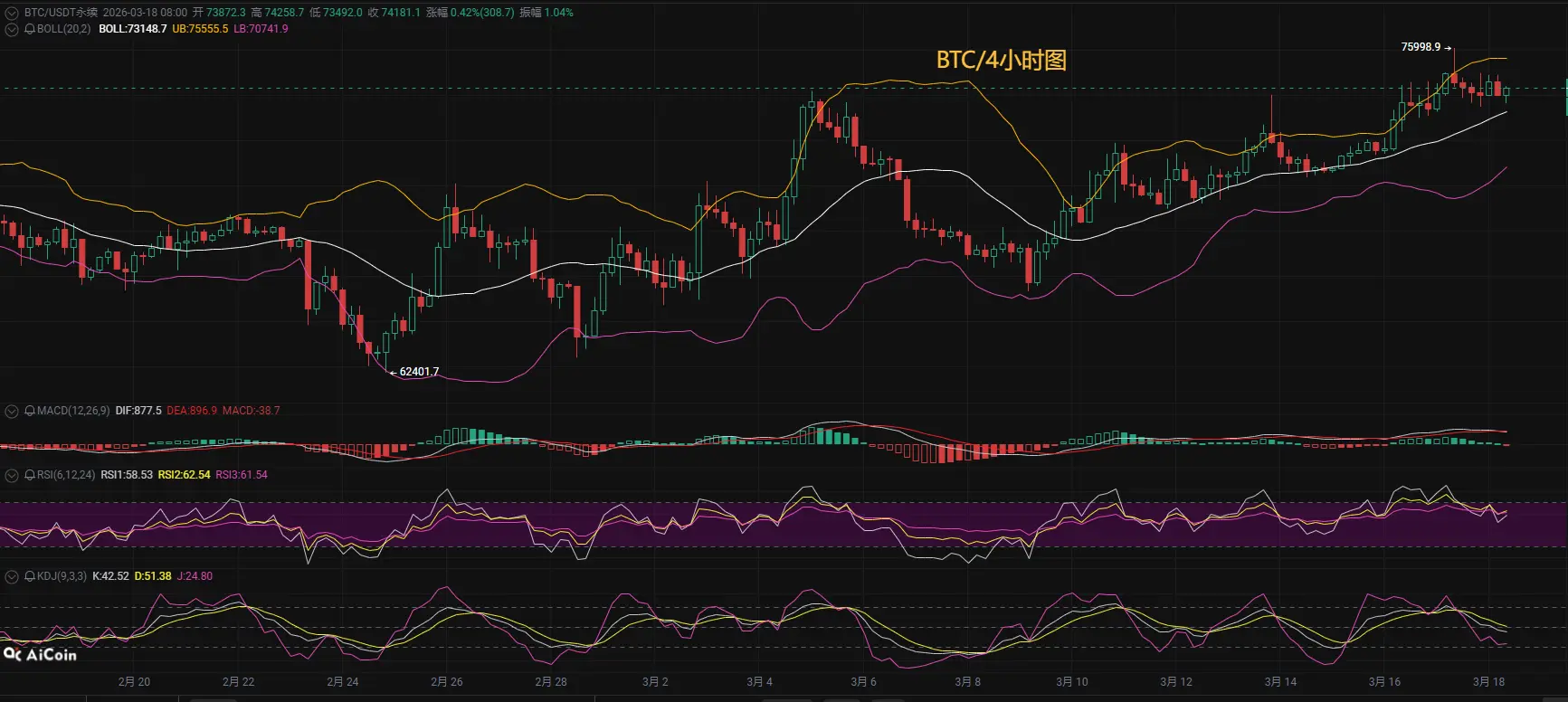
Task: Select the 62401.7 low price marker
Action: tap(414, 372)
